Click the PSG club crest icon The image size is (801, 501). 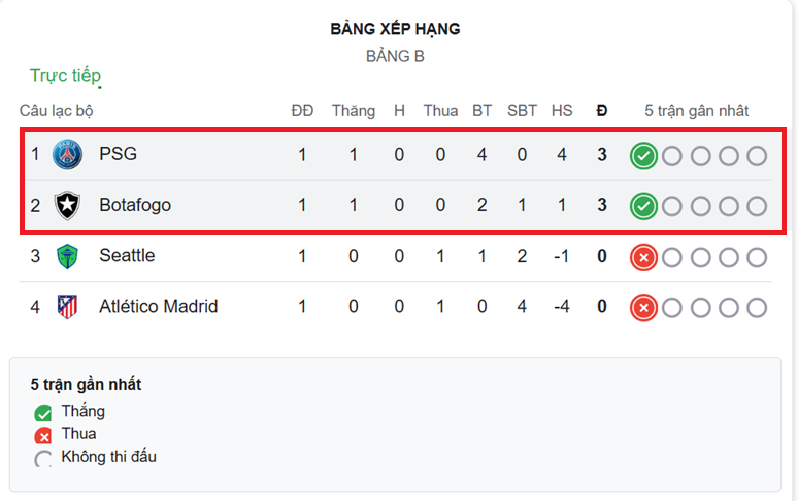pos(67,154)
